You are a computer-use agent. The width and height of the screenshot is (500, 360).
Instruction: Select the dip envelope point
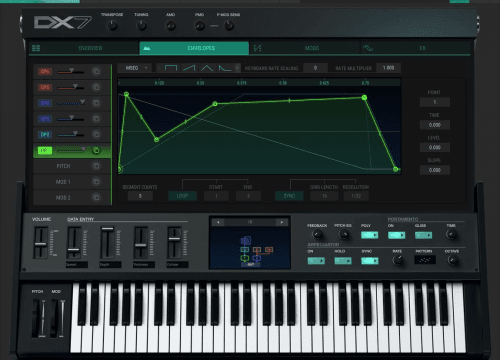156,140
